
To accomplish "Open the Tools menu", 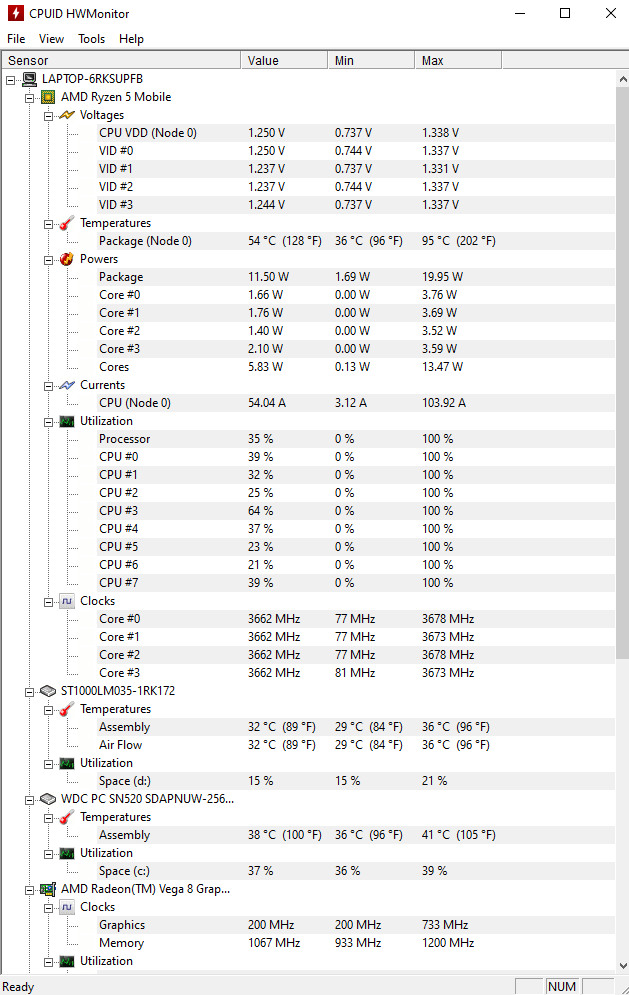I will (91, 39).
